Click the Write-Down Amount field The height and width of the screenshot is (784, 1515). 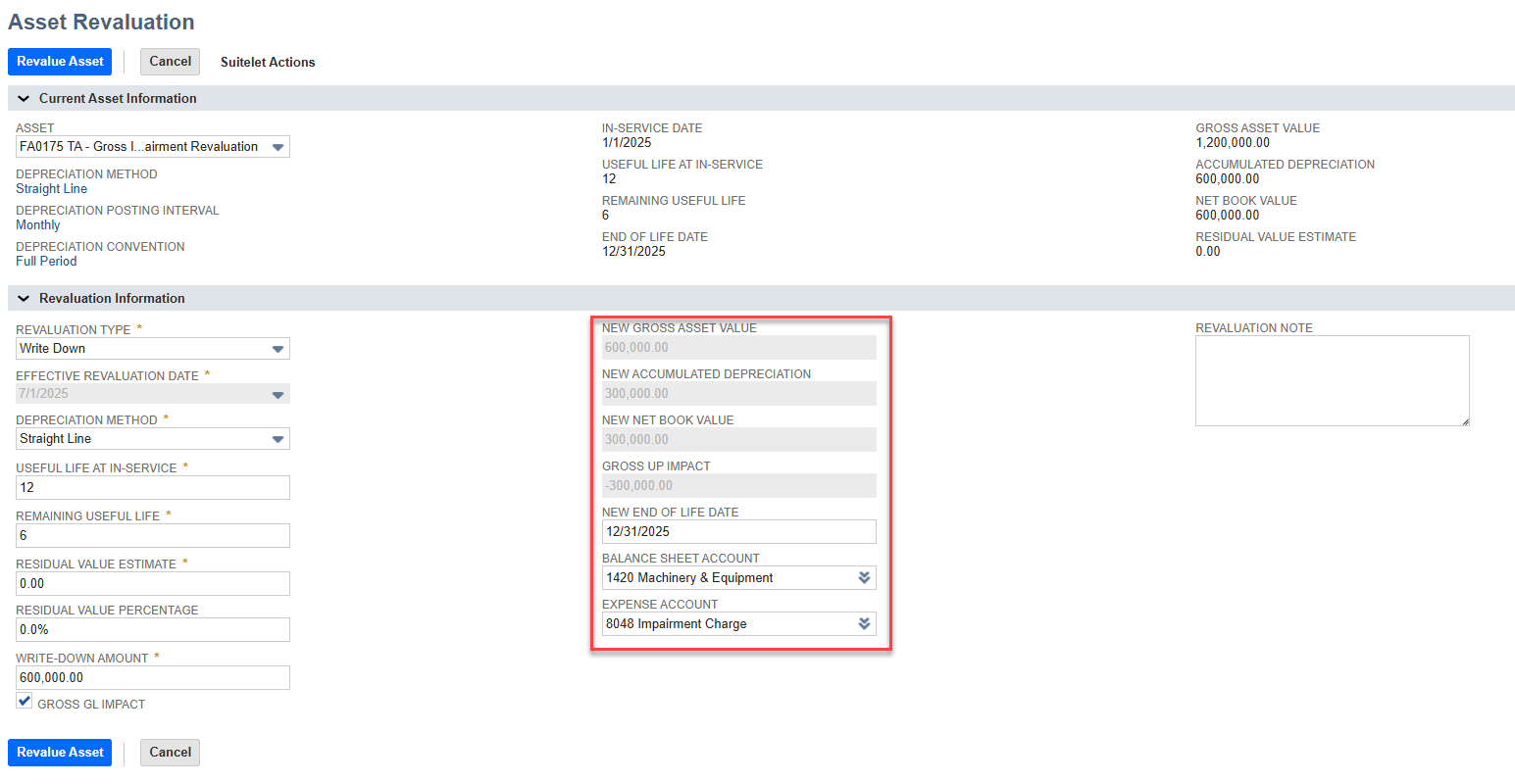(x=152, y=678)
